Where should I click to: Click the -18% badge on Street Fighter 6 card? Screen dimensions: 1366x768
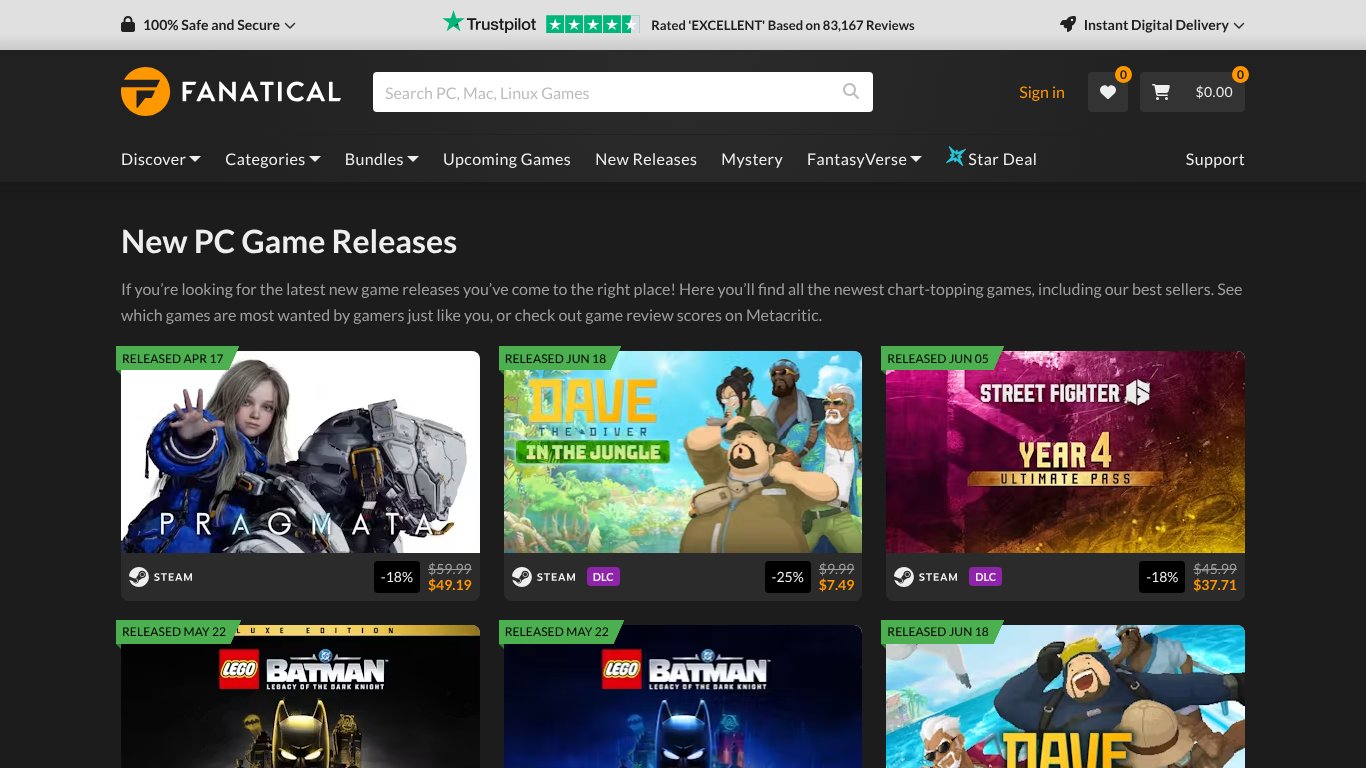point(1161,577)
